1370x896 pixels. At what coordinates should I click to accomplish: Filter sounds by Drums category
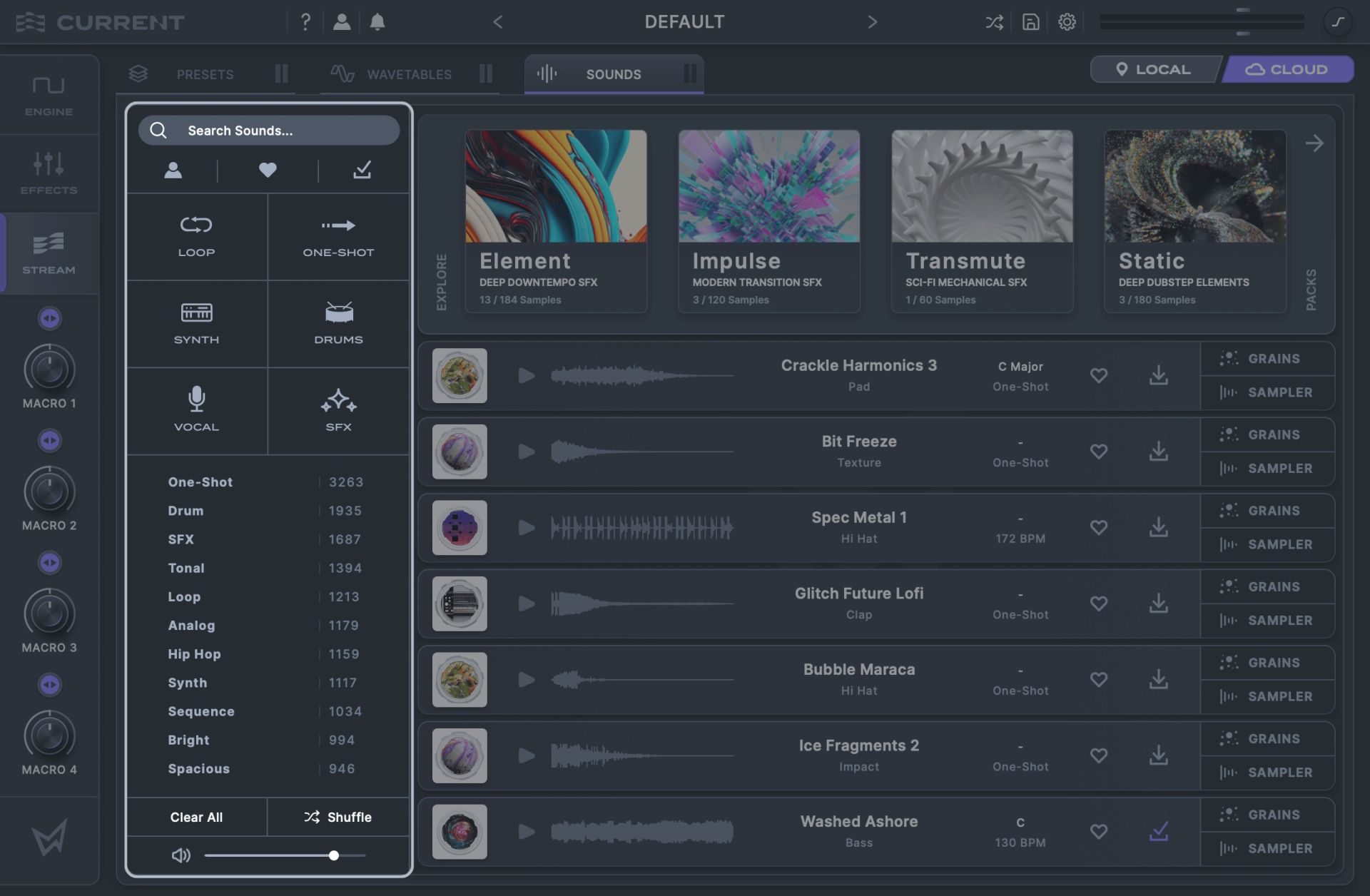338,324
